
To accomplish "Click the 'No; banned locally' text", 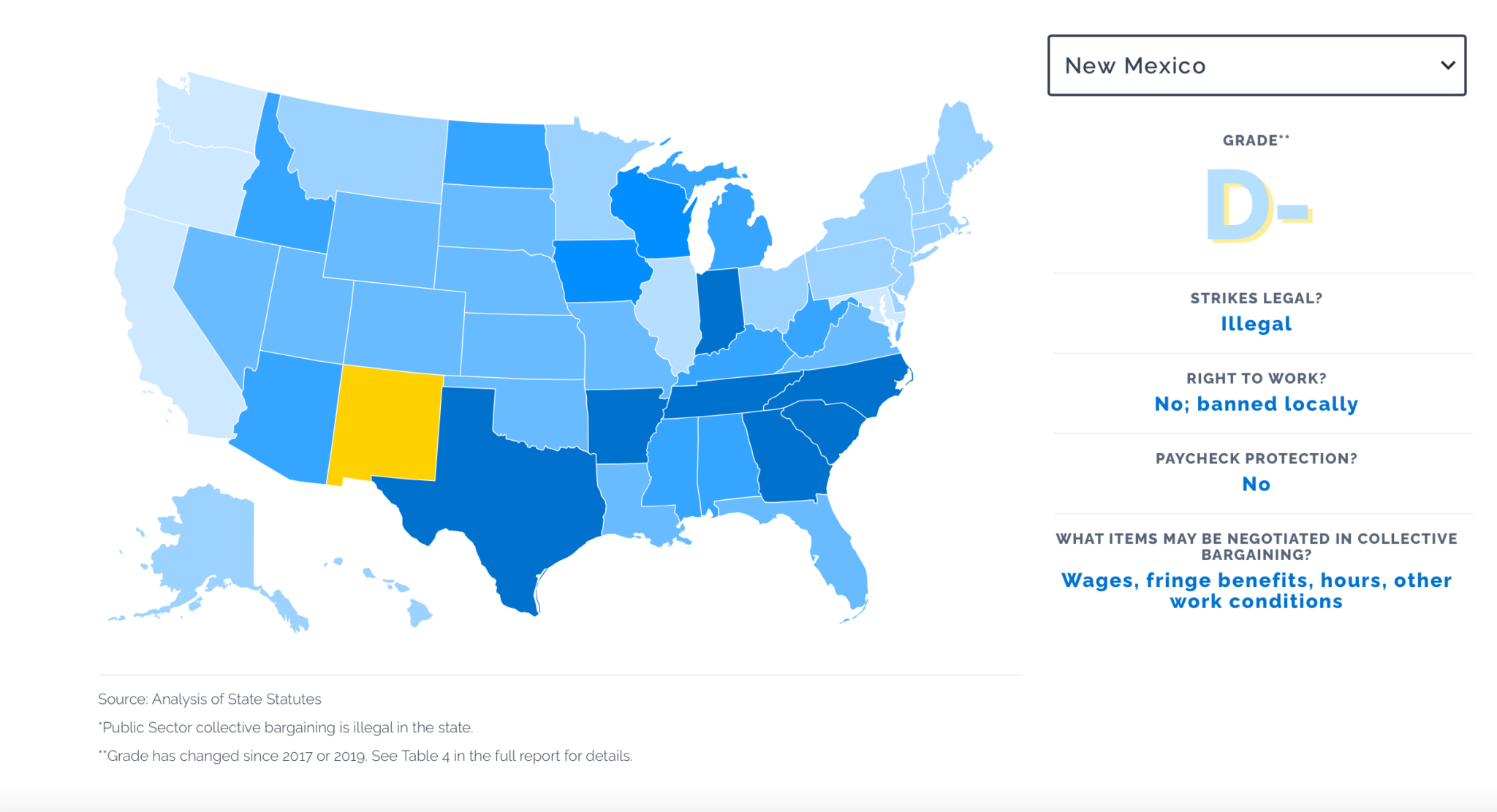I will click(1256, 404).
